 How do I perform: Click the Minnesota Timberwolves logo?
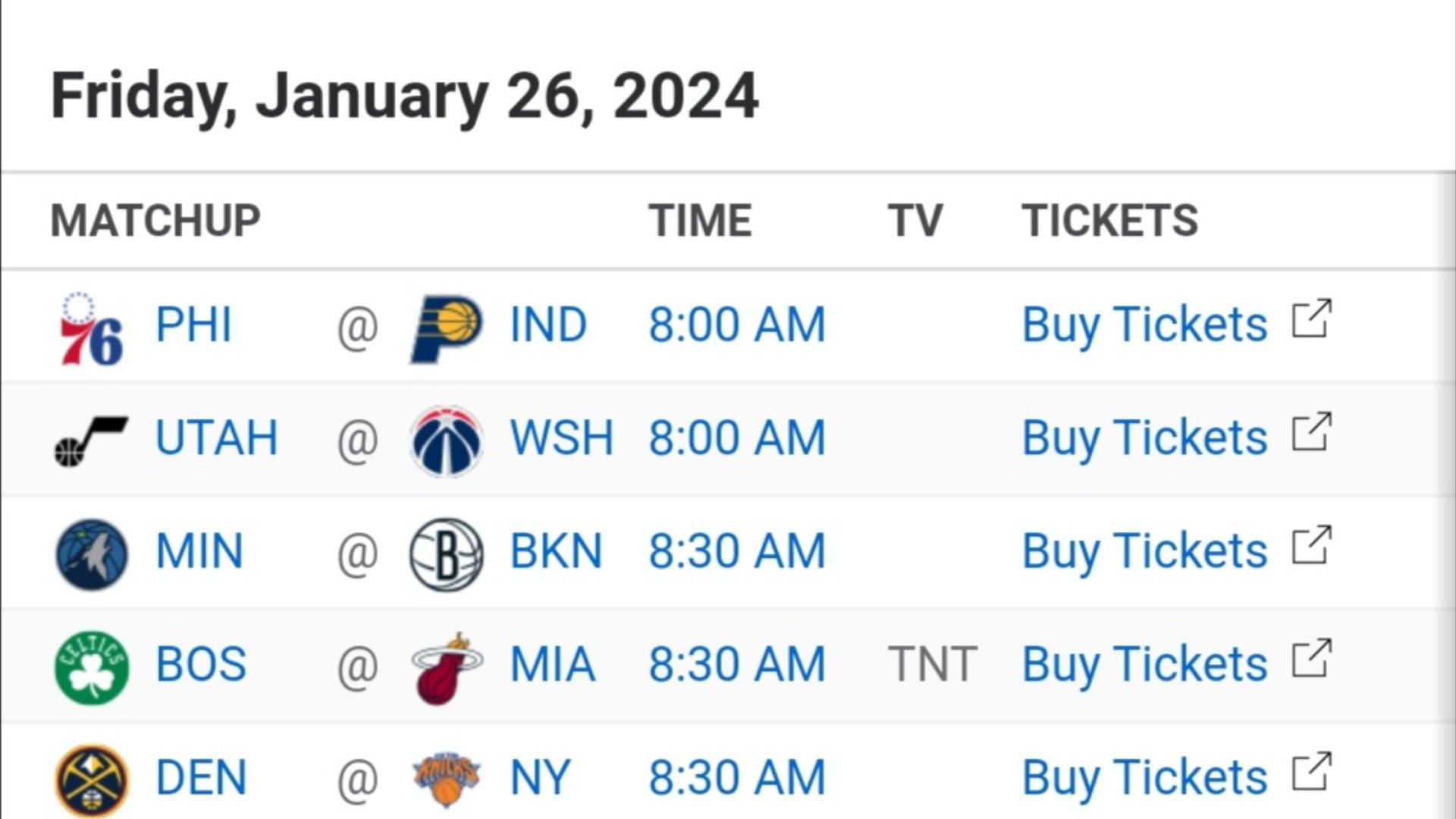tap(92, 554)
